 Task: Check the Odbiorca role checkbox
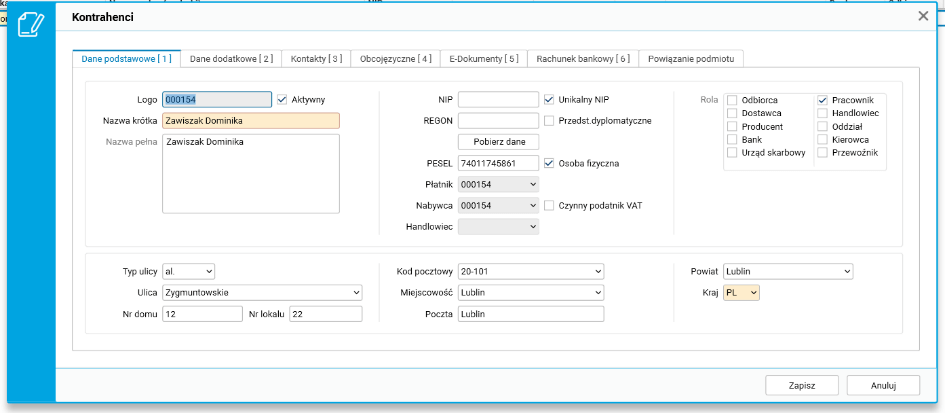732,100
